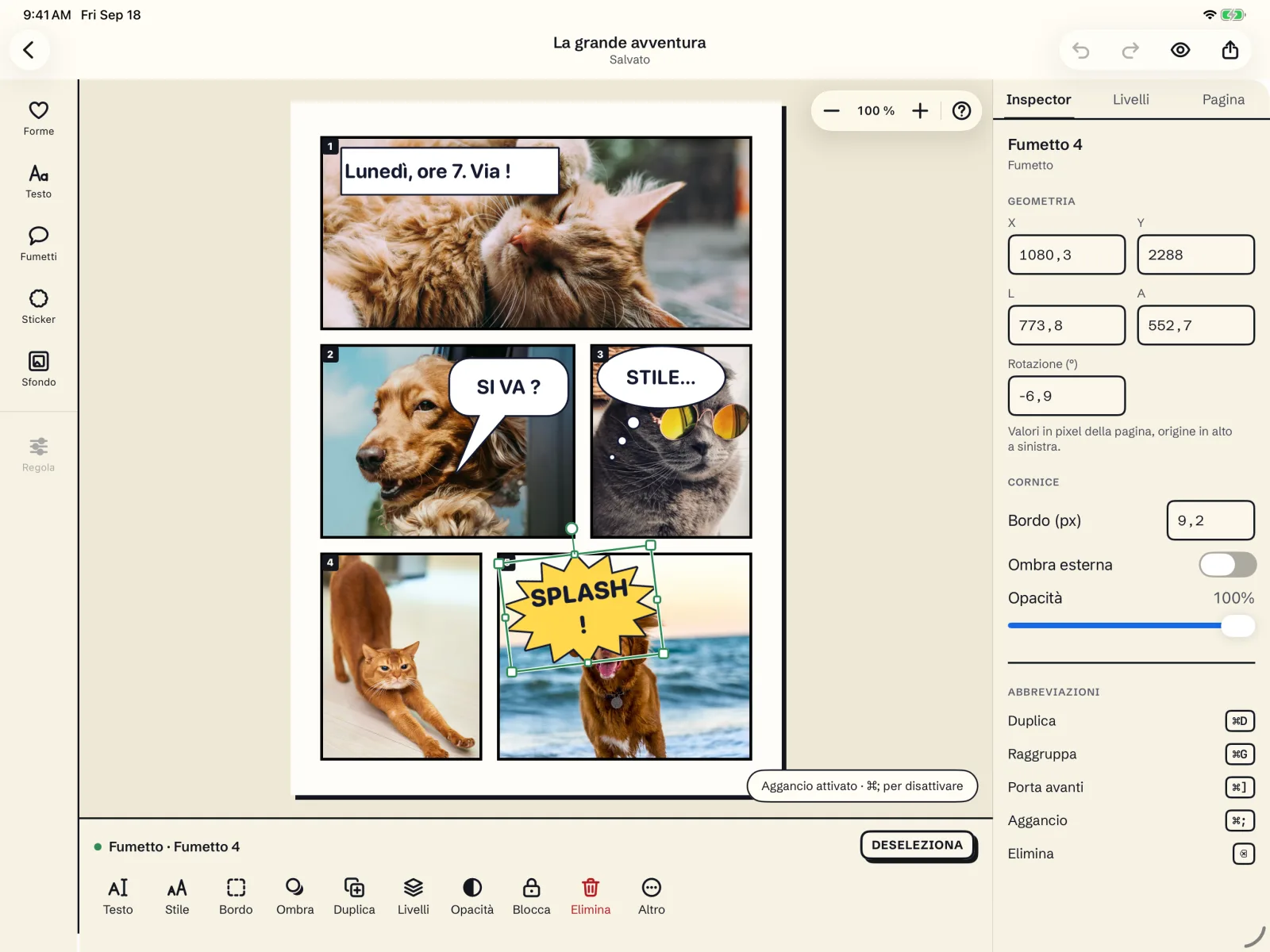
Task: Zoom in with the plus button
Action: tap(920, 111)
